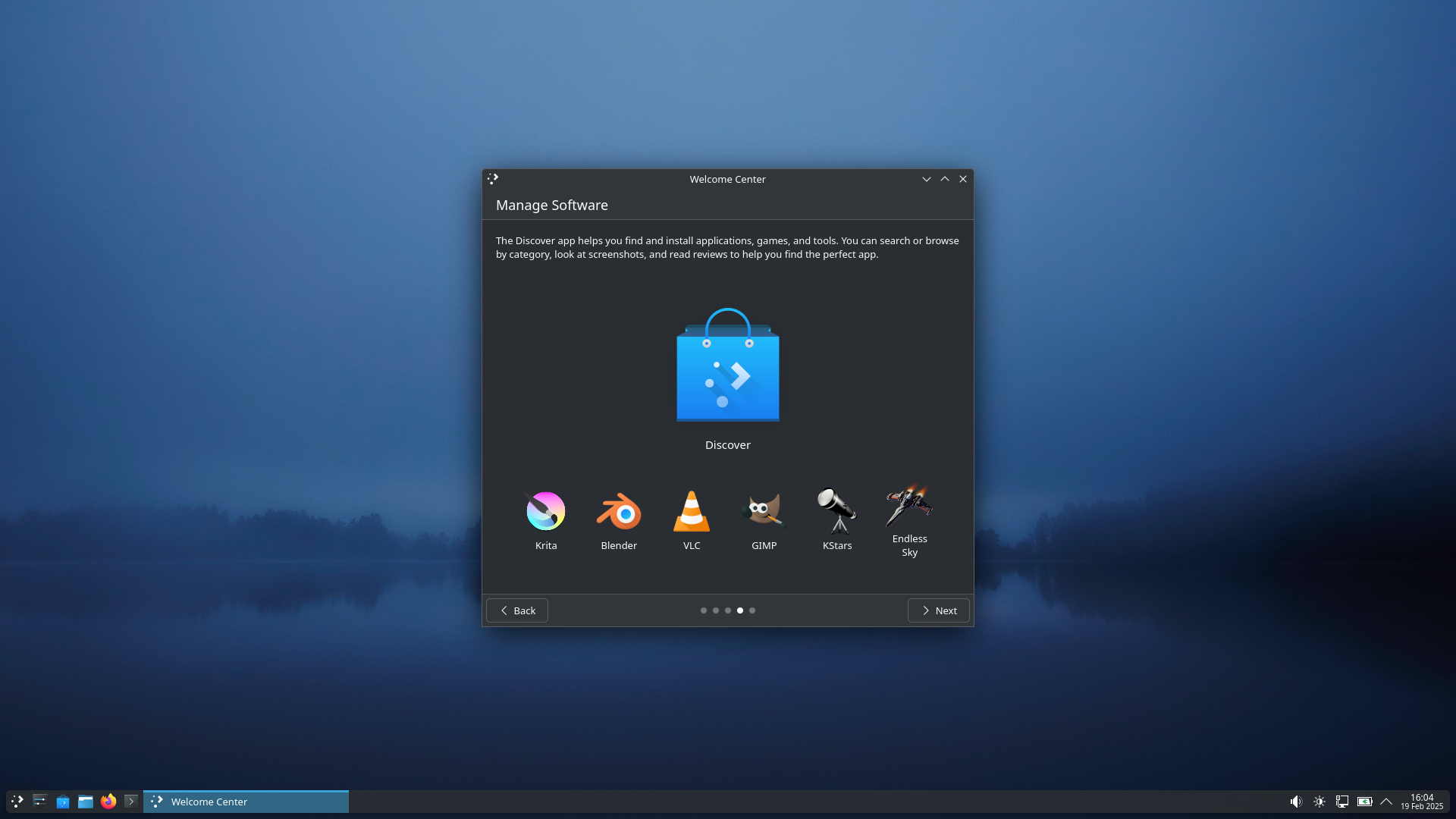
Task: Jump to the second page indicator dot
Action: click(716, 610)
